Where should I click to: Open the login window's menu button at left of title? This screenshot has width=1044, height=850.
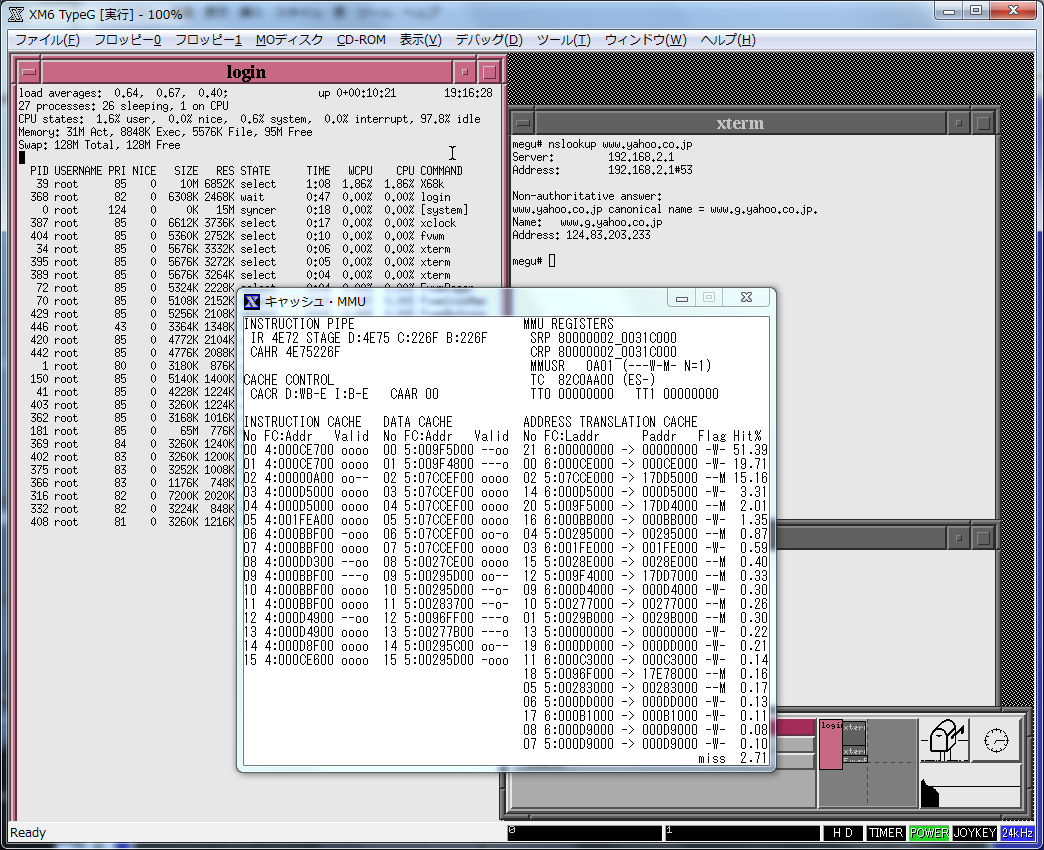[30, 72]
